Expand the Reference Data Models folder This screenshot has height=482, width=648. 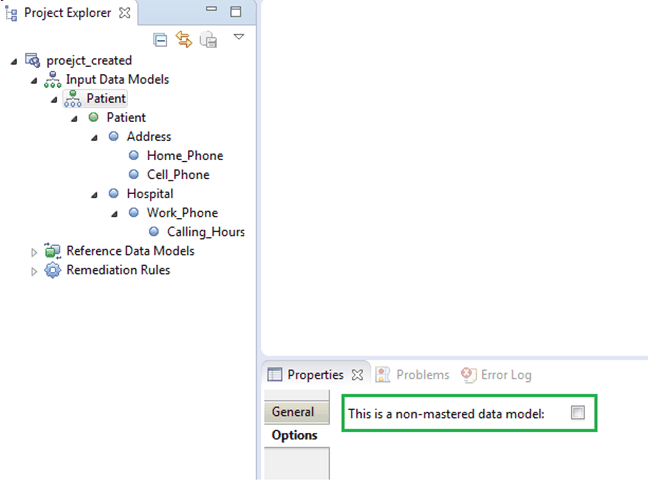[x=34, y=252]
